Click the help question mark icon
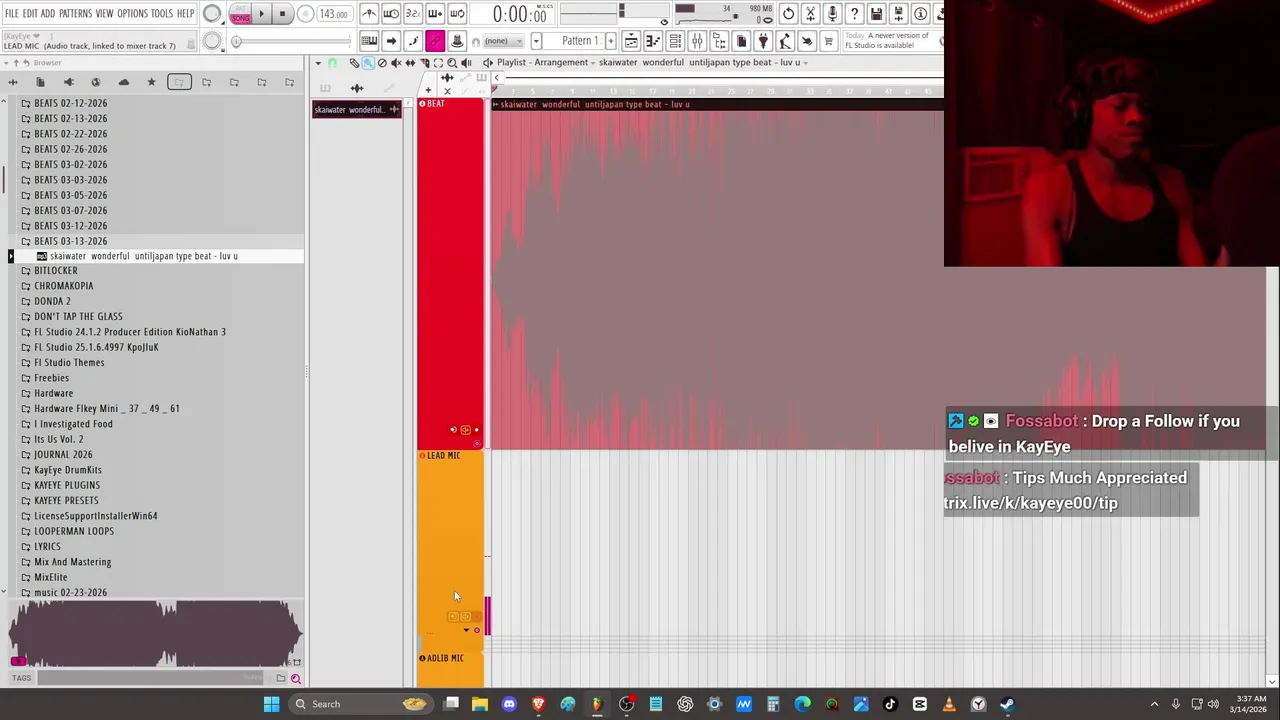1280x720 pixels. point(854,13)
